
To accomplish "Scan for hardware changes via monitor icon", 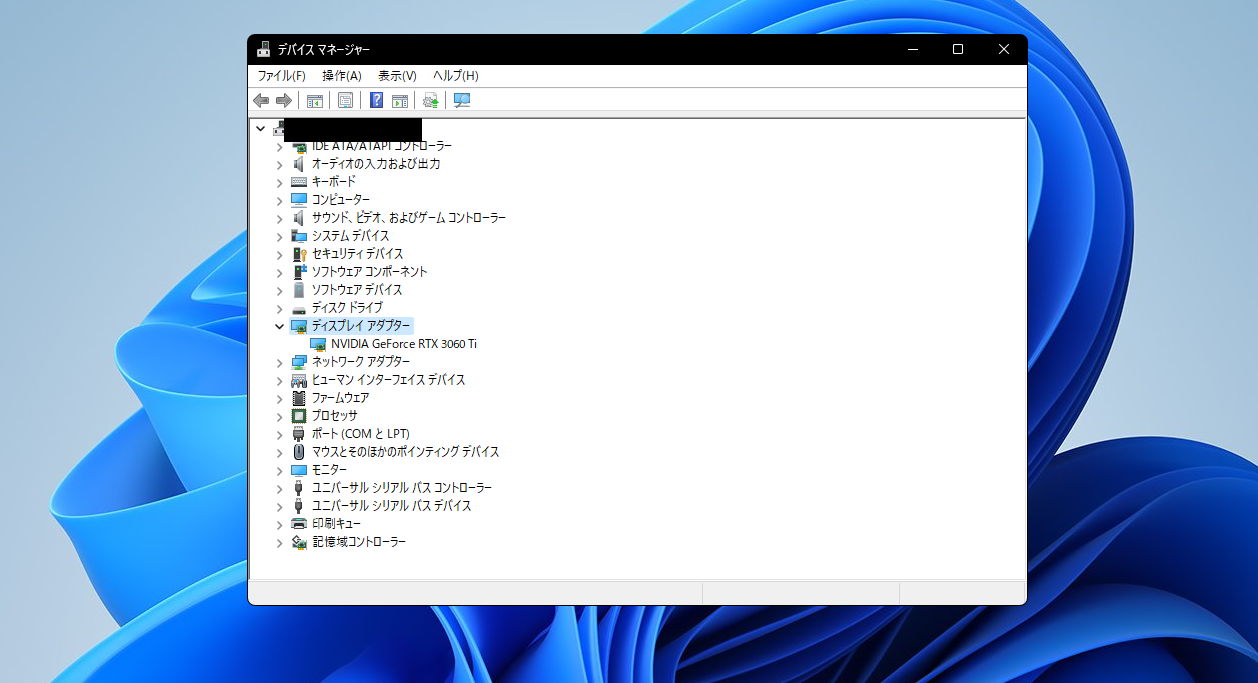I will 462,100.
